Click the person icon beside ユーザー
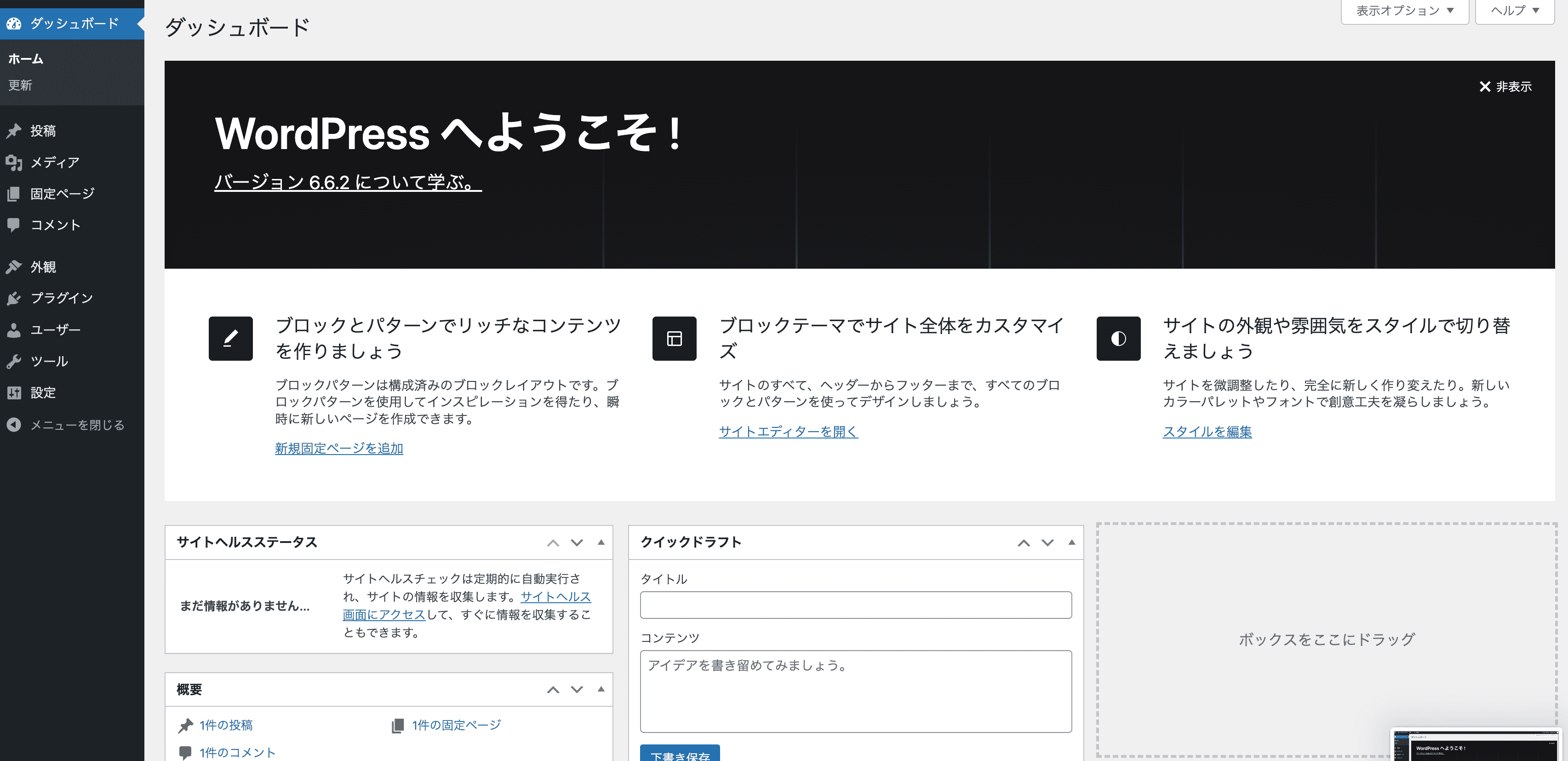The height and width of the screenshot is (761, 1568). [x=14, y=329]
